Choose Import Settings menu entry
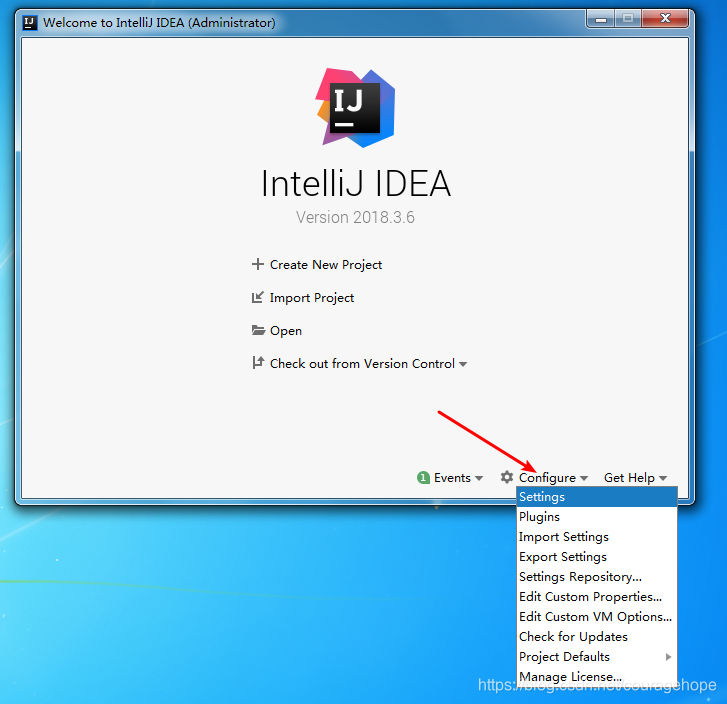Image resolution: width=727 pixels, height=704 pixels. click(597, 537)
